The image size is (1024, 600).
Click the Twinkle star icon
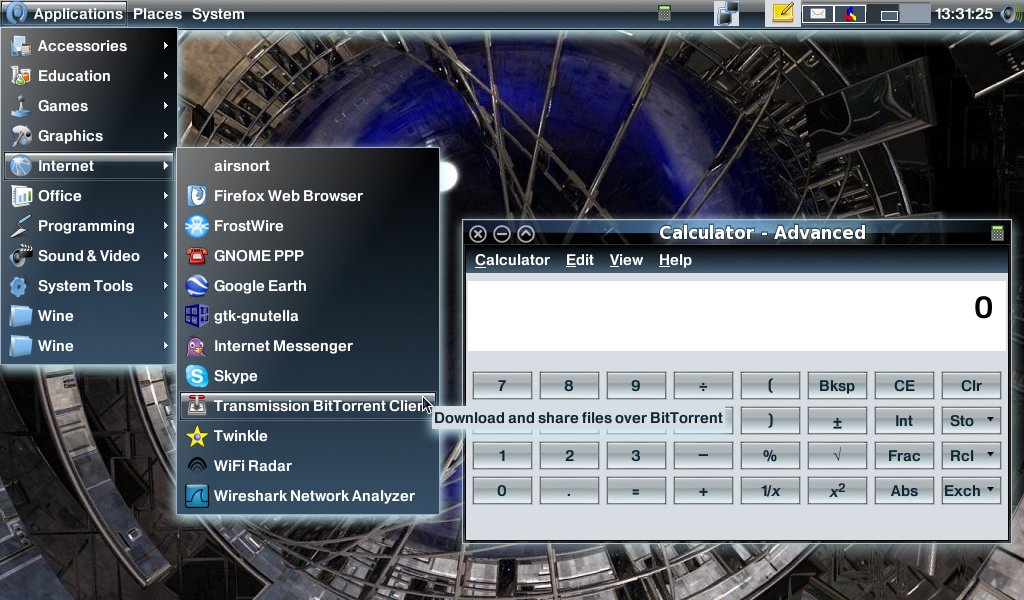197,436
